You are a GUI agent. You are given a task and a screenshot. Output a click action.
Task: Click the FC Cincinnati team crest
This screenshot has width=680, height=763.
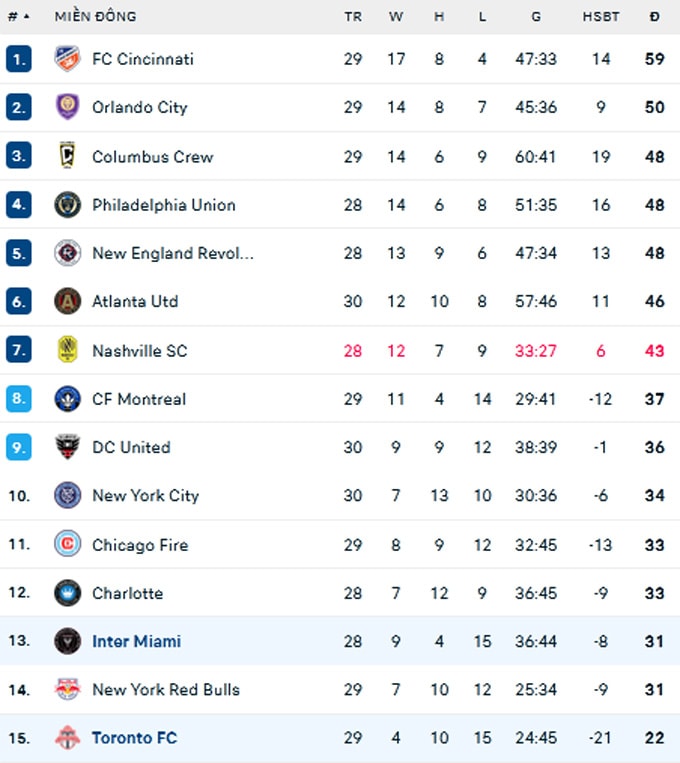pos(67,58)
